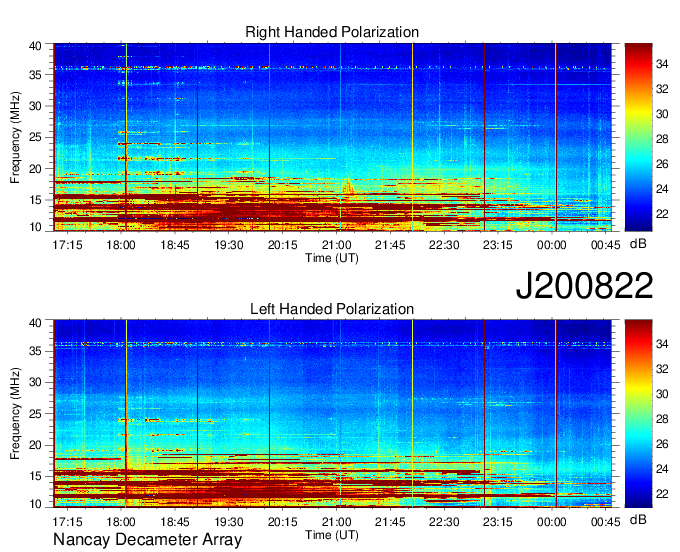
Task: Click the 30 MHz tick on the left-handed plot
Action: 35,382
